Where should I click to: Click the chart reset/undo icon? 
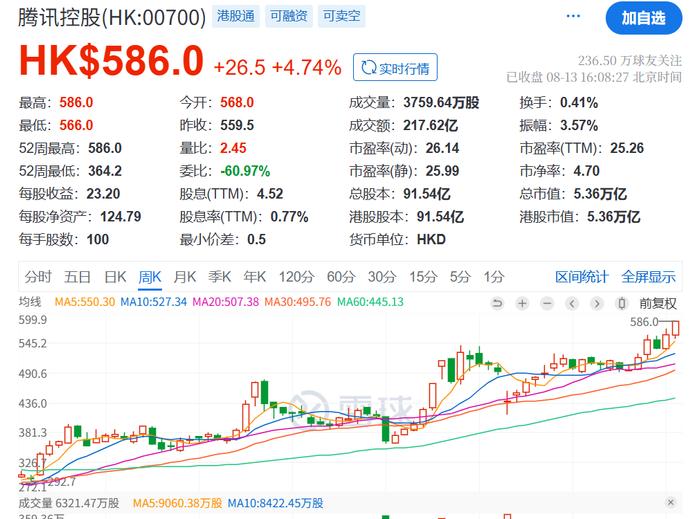point(497,304)
